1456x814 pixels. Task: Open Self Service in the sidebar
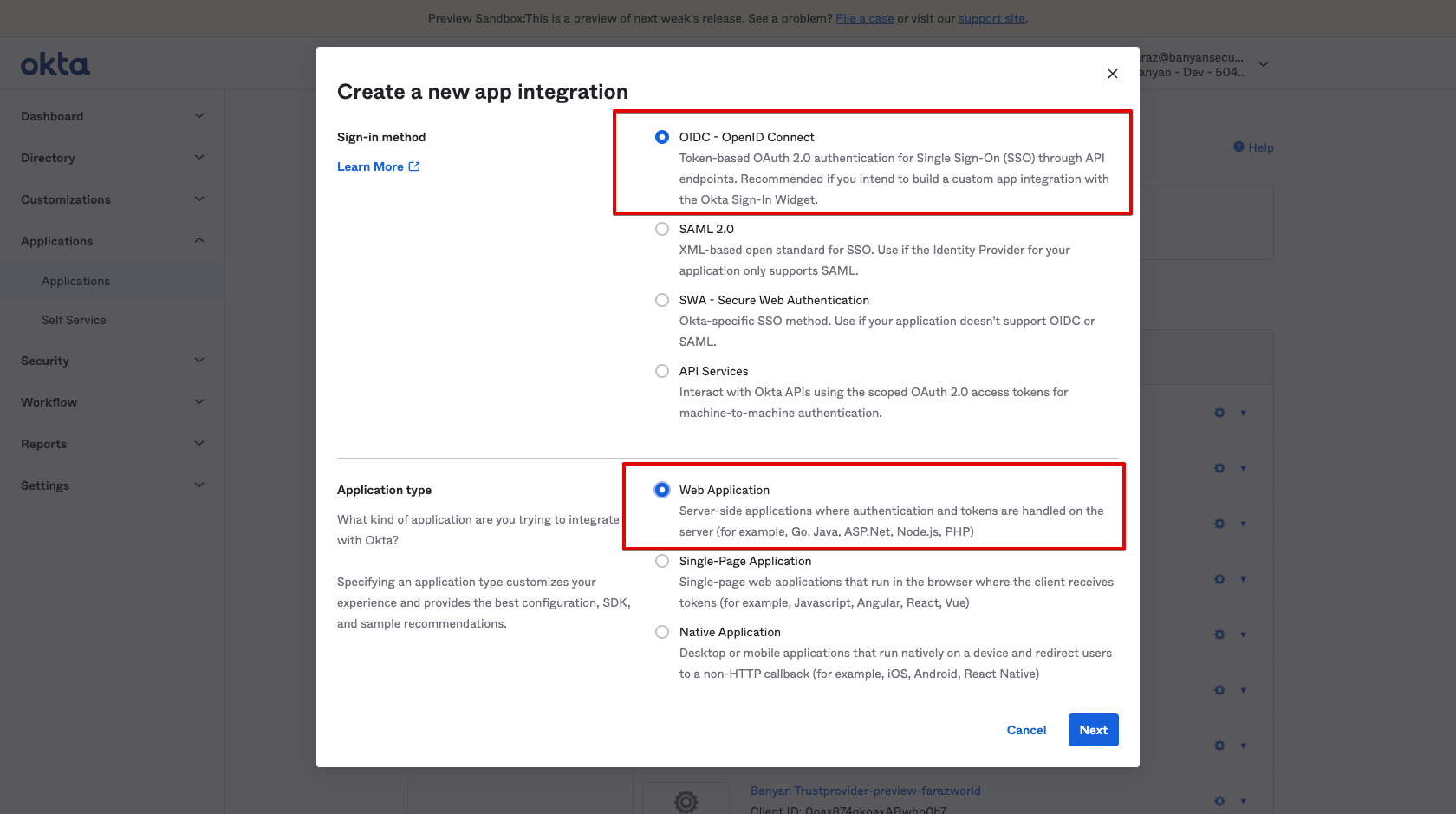74,320
